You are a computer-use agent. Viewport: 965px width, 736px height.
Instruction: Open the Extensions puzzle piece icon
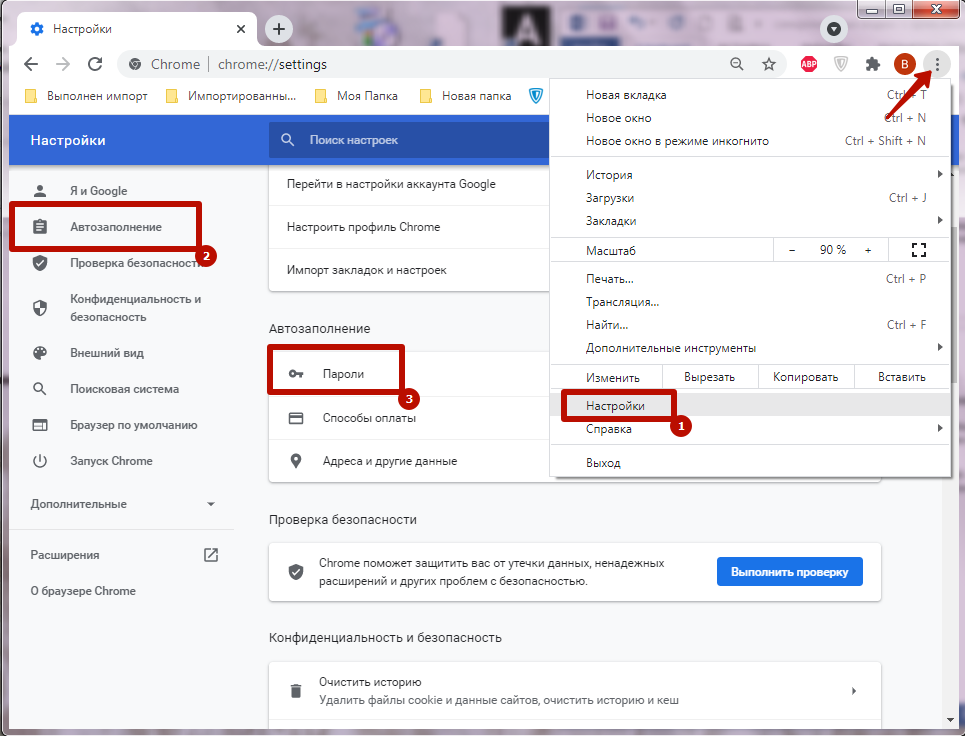pyautogui.click(x=872, y=64)
